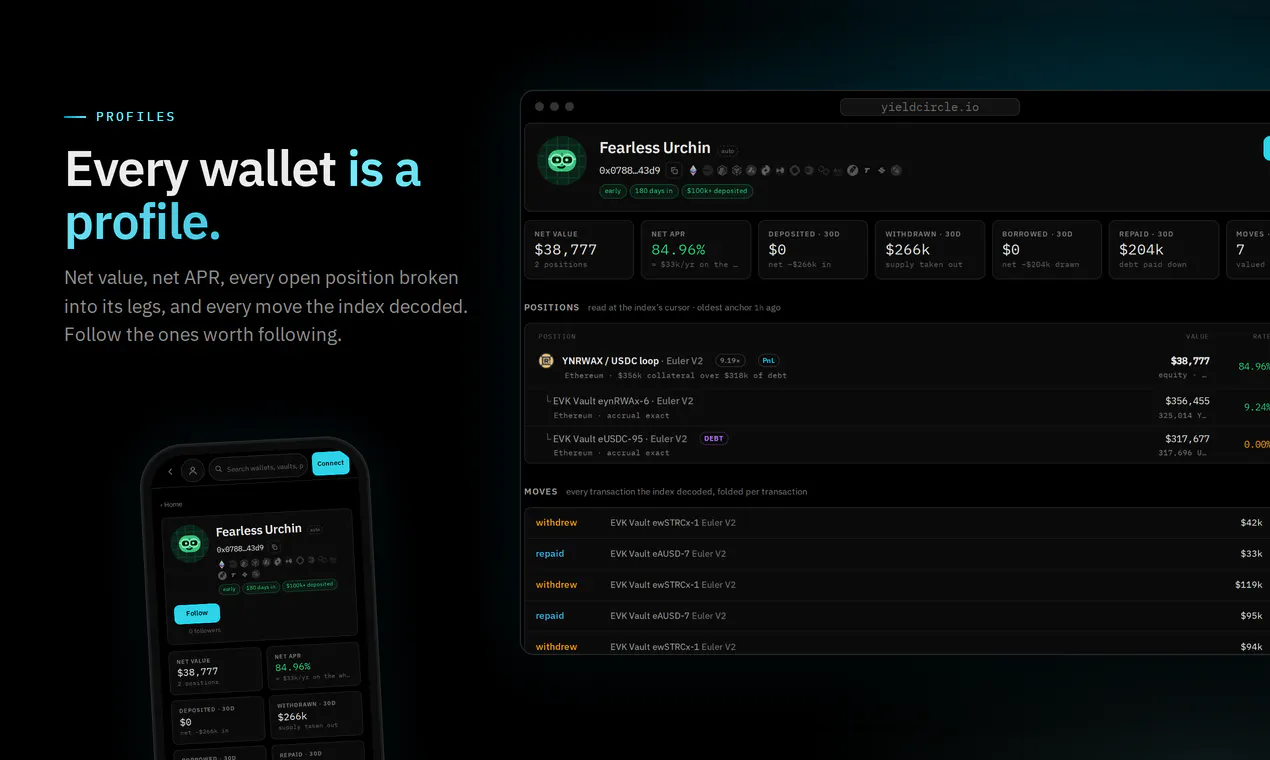Click the "early" badge in the desktop profile
Image resolution: width=1270 pixels, height=760 pixels.
click(613, 191)
